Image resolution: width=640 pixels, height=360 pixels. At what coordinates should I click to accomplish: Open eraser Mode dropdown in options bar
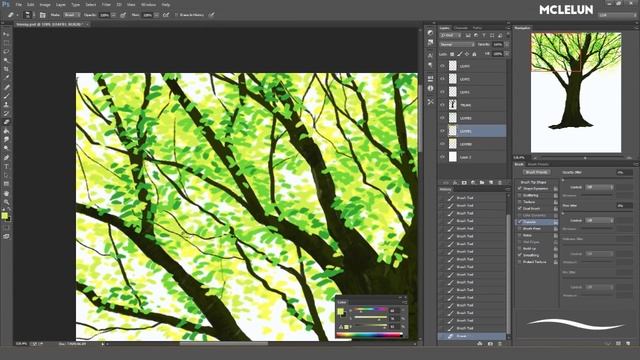tap(72, 15)
